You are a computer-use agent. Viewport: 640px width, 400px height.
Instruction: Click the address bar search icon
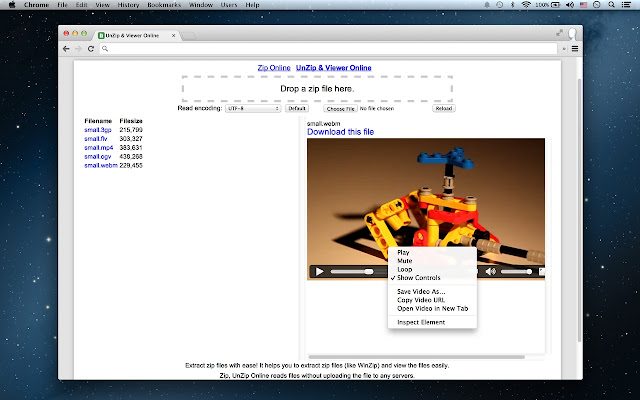click(105, 49)
